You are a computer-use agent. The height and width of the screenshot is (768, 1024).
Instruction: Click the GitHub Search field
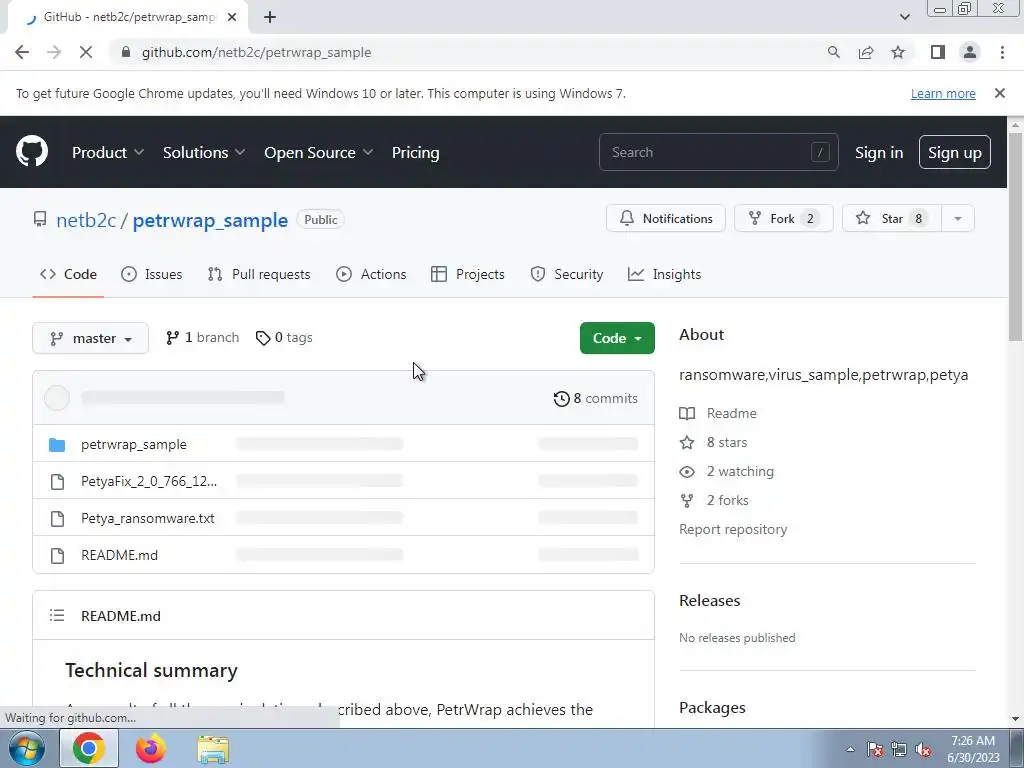[x=718, y=152]
